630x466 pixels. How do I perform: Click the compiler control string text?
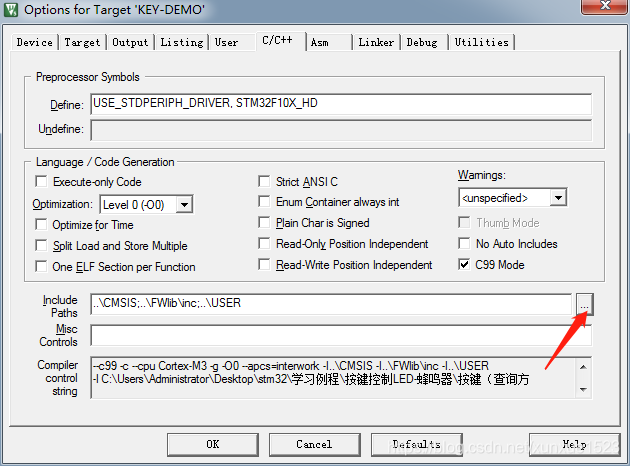(333, 378)
